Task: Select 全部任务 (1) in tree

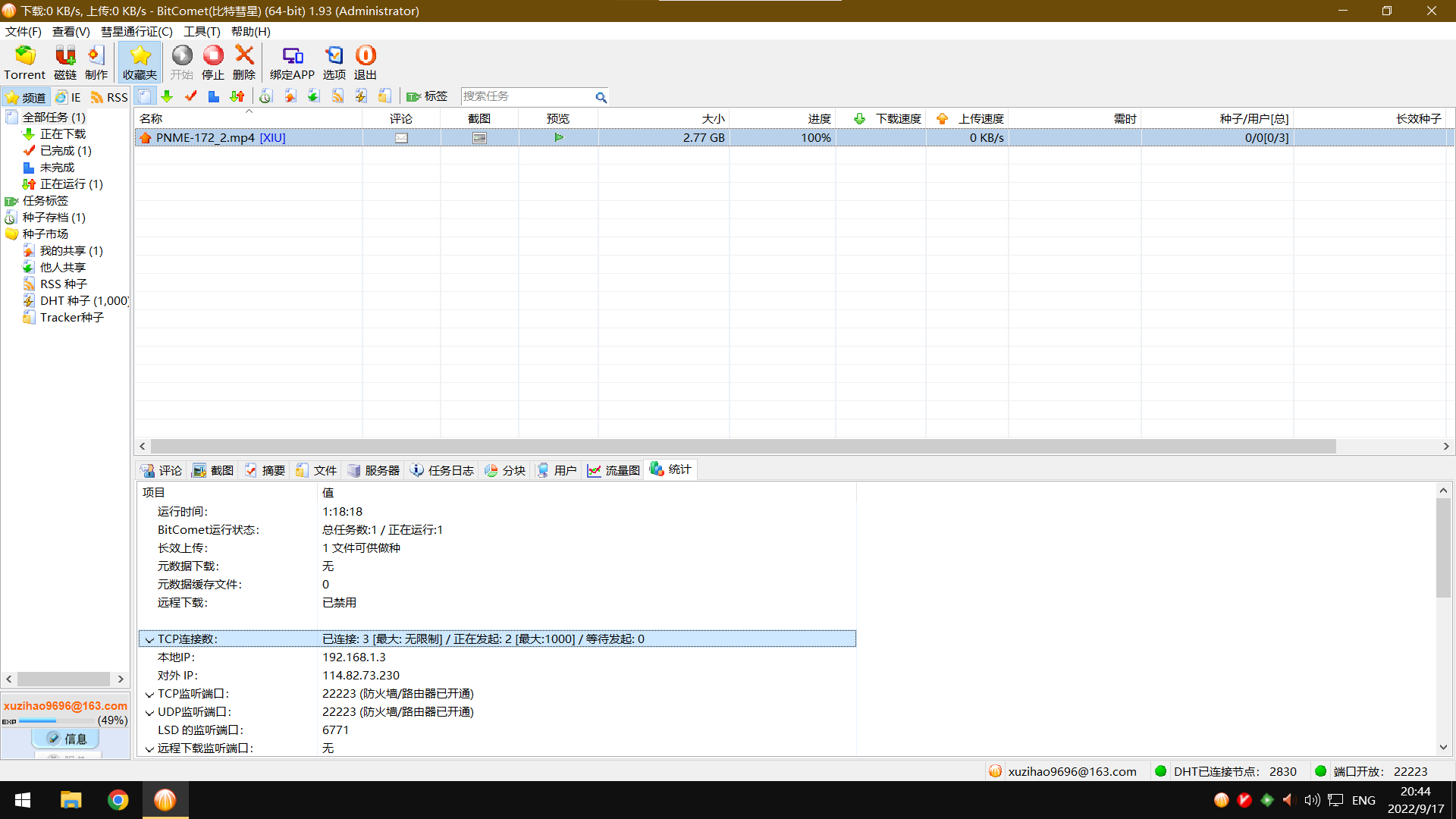Action: tap(54, 118)
